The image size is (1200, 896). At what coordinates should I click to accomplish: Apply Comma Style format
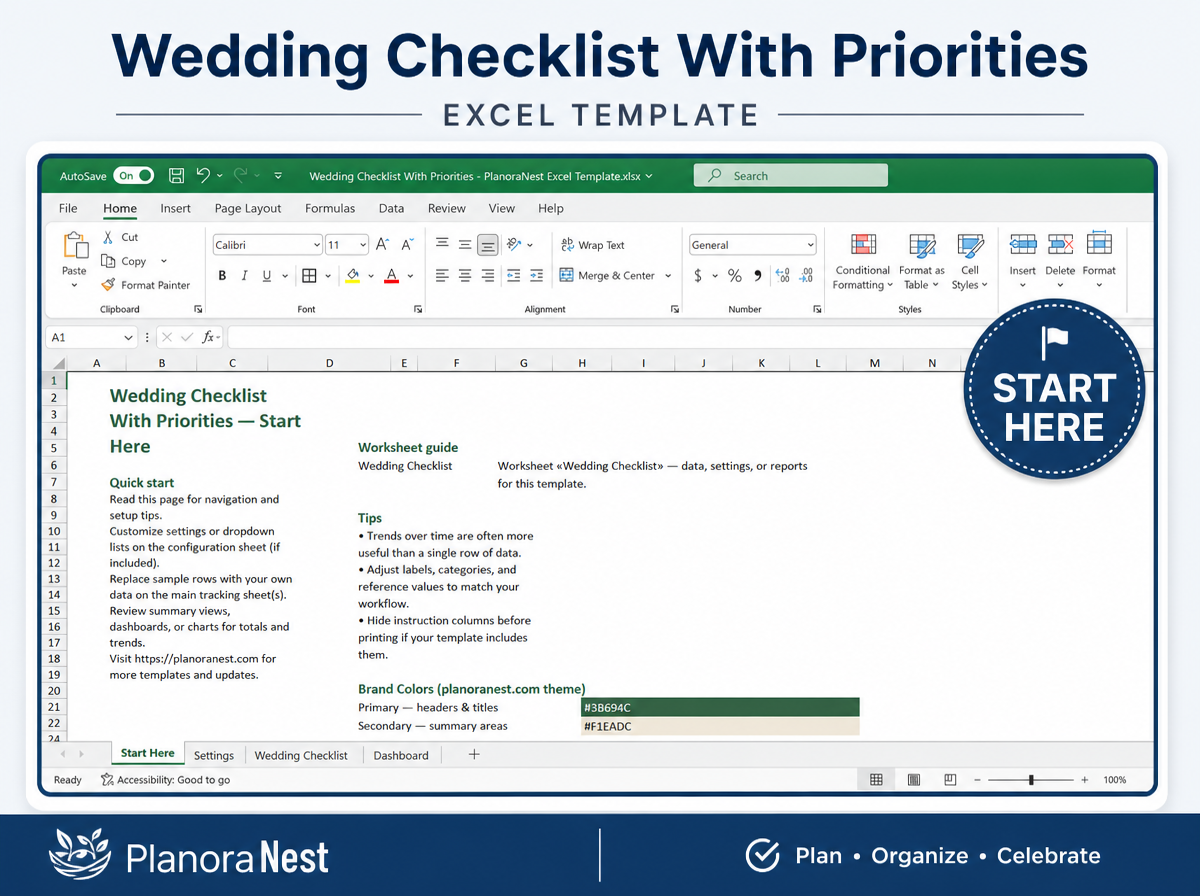pyautogui.click(x=757, y=276)
